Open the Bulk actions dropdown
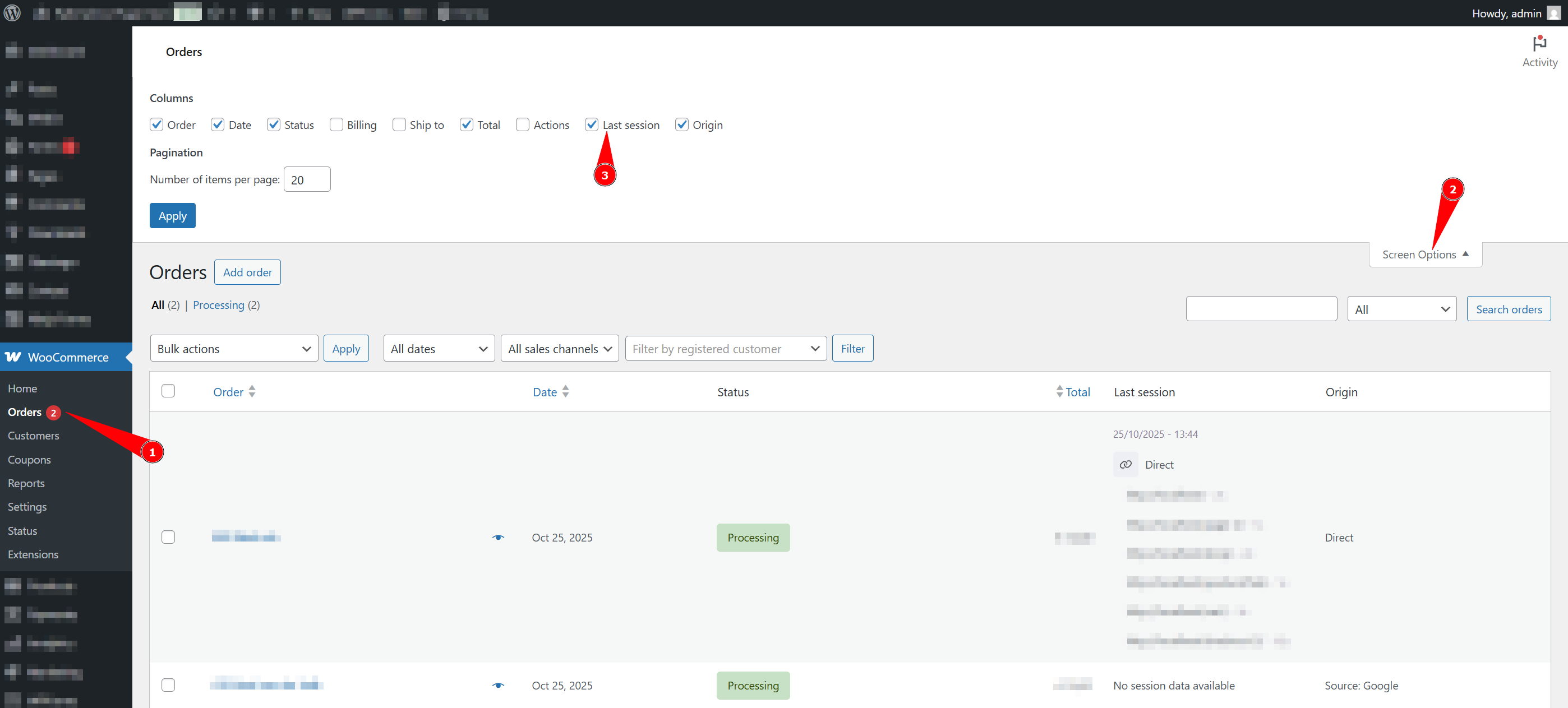The image size is (1568, 708). point(234,349)
